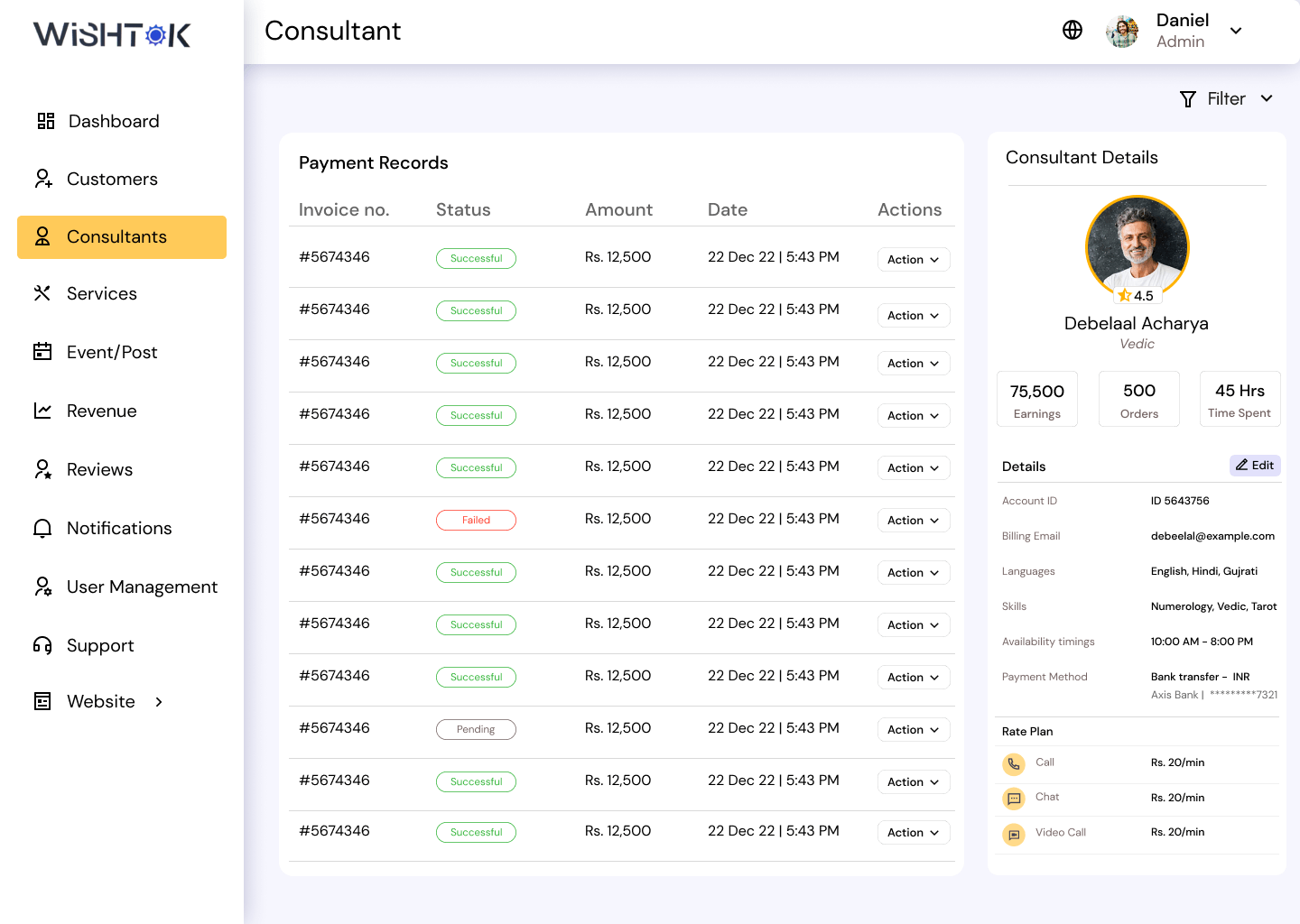Screen dimensions: 1300x924
Task: Open the Filter dropdown
Action: tap(1226, 98)
